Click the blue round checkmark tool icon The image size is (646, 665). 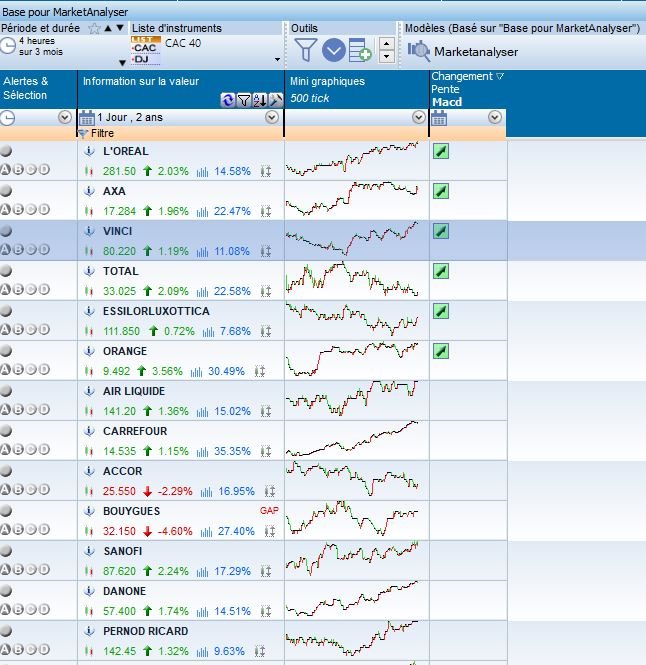coord(334,50)
